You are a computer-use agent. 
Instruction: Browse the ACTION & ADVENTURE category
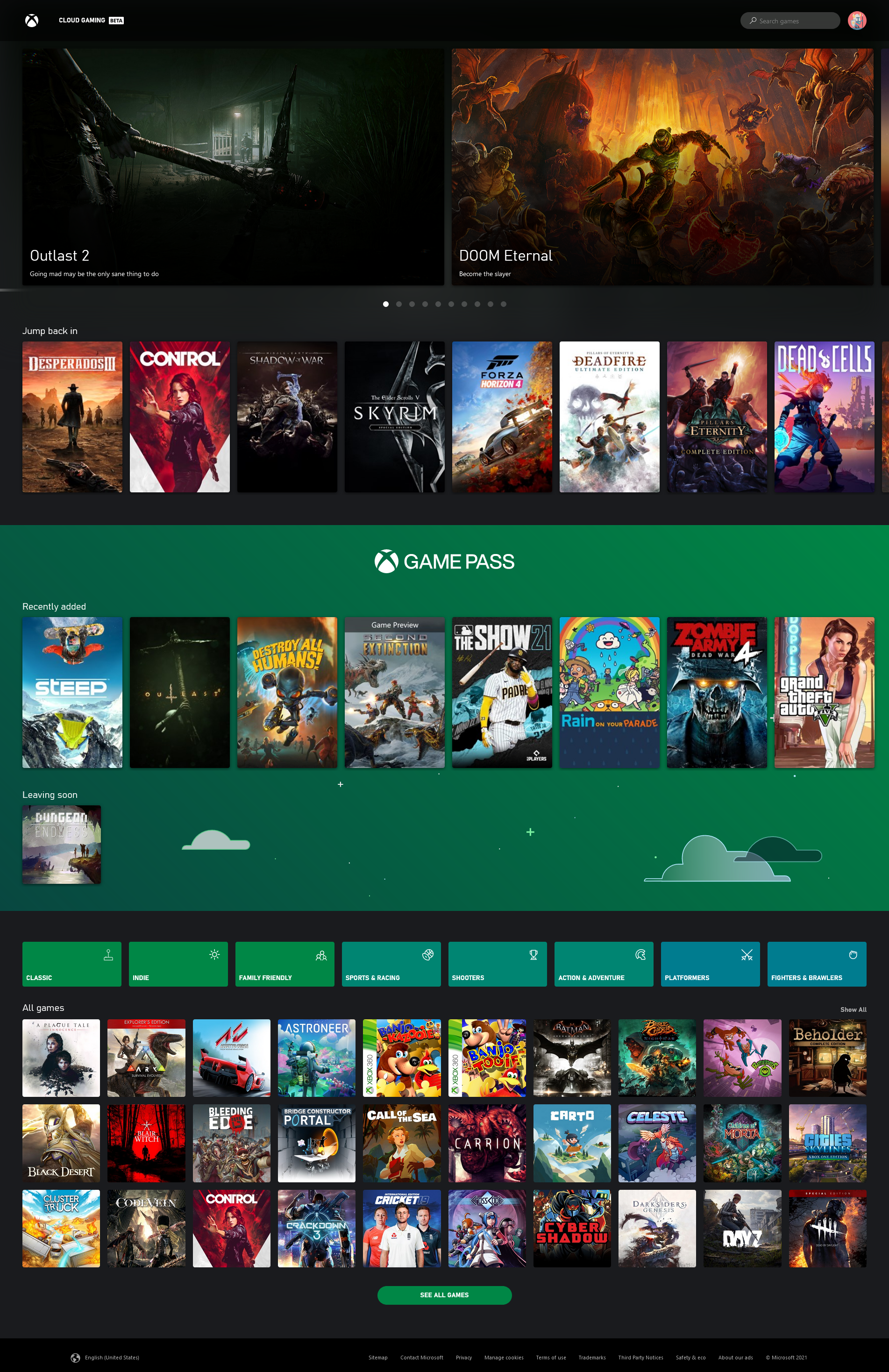(604, 964)
